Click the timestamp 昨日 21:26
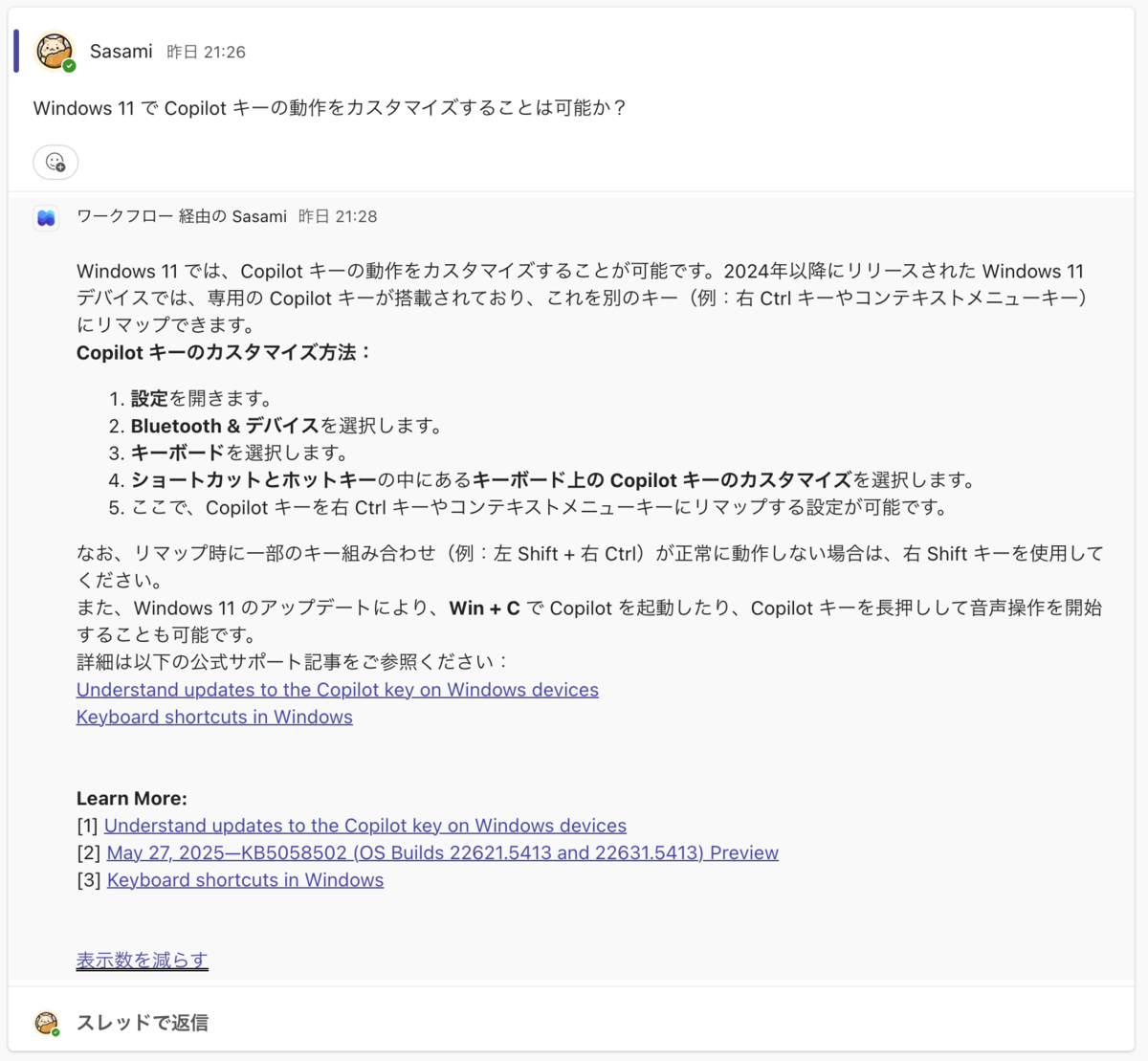The width and height of the screenshot is (1148, 1061). pyautogui.click(x=206, y=52)
